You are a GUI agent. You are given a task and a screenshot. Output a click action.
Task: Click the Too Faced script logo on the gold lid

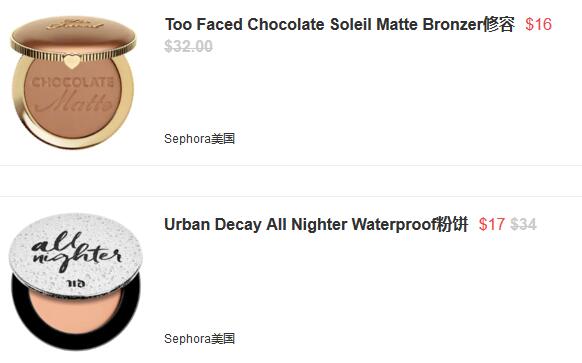(x=74, y=24)
